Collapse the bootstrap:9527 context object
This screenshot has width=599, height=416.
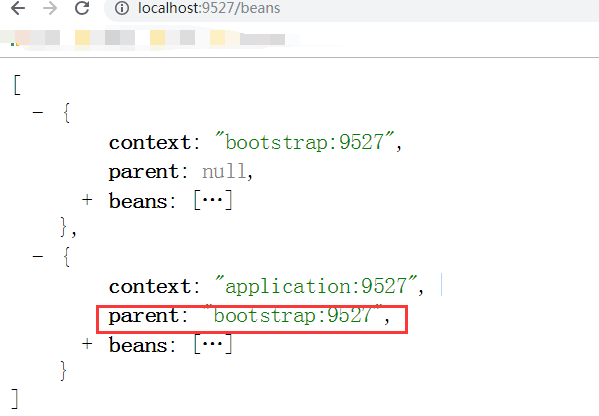pyautogui.click(x=38, y=112)
